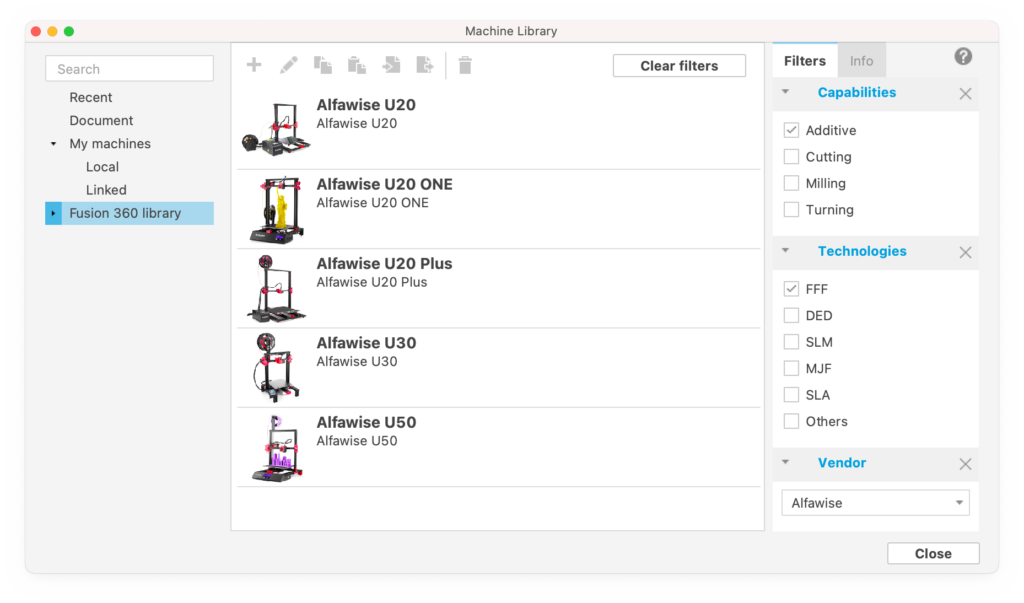The width and height of the screenshot is (1024, 603).
Task: Click the Vendor section heading
Action: (x=842, y=463)
